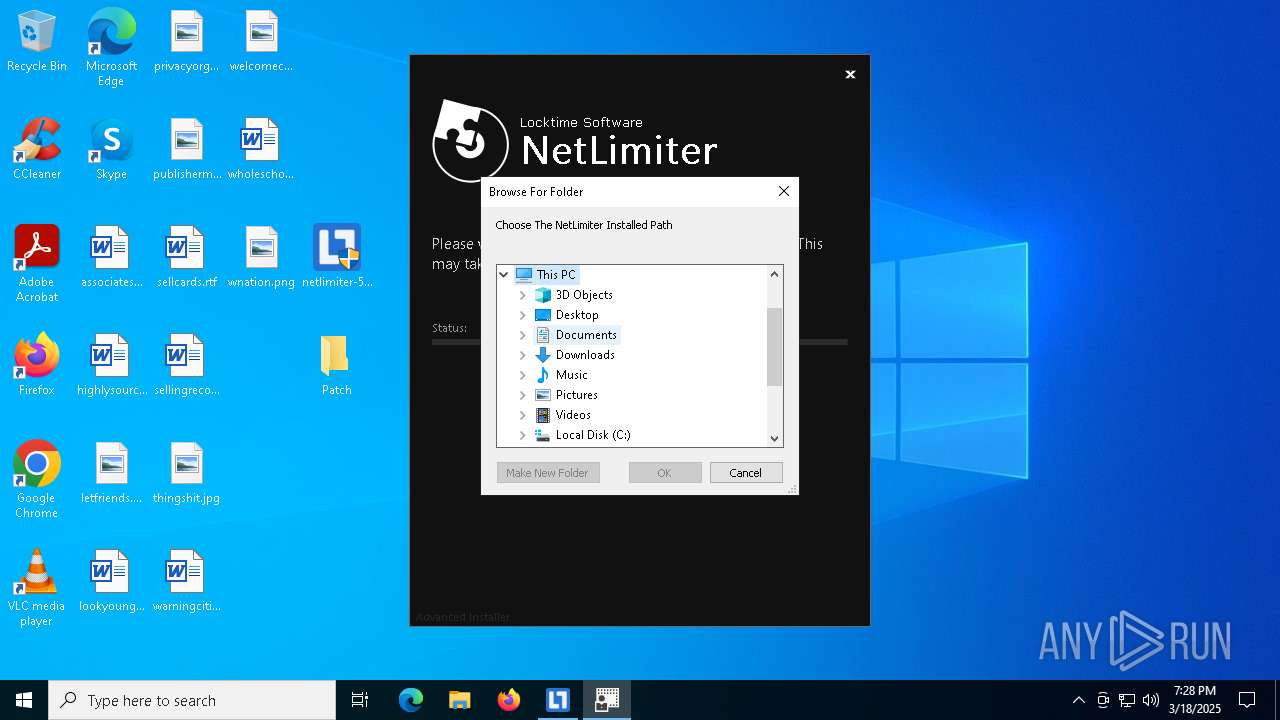Expand Local Disk (C:) node

tap(522, 435)
